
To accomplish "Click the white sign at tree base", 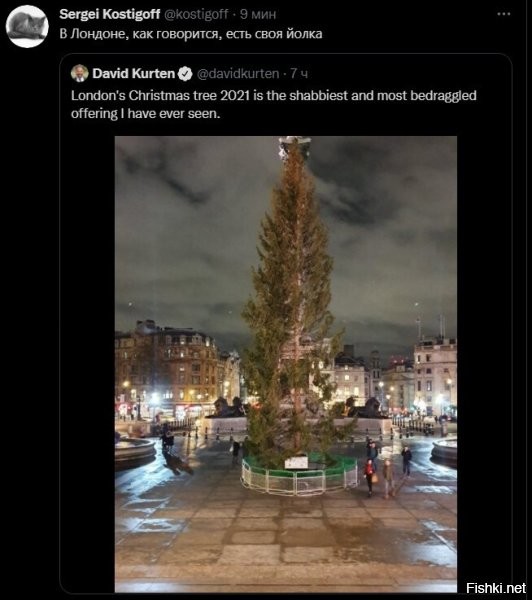I will click(296, 462).
